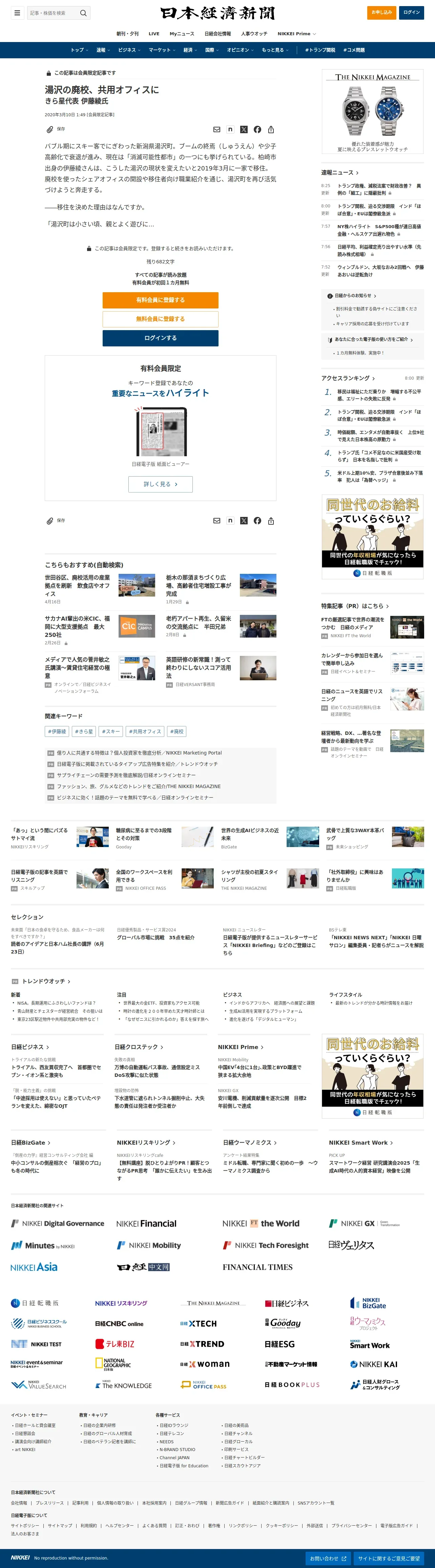
Task: Expand the 速報 navigation dropdown
Action: [x=103, y=50]
